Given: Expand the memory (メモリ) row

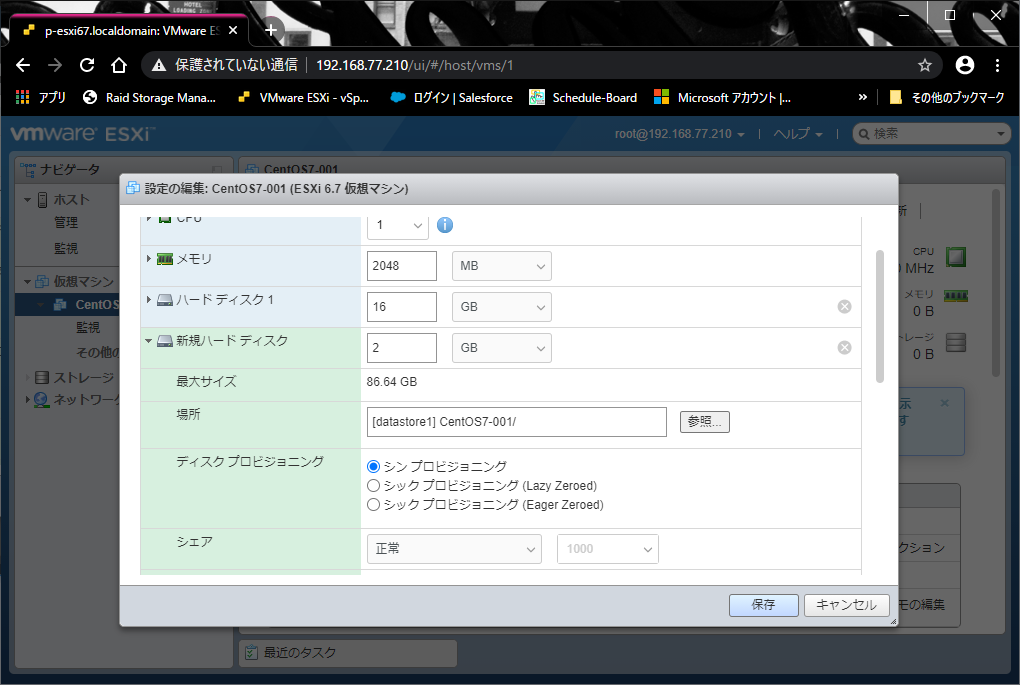Looking at the screenshot, I should click(148, 259).
